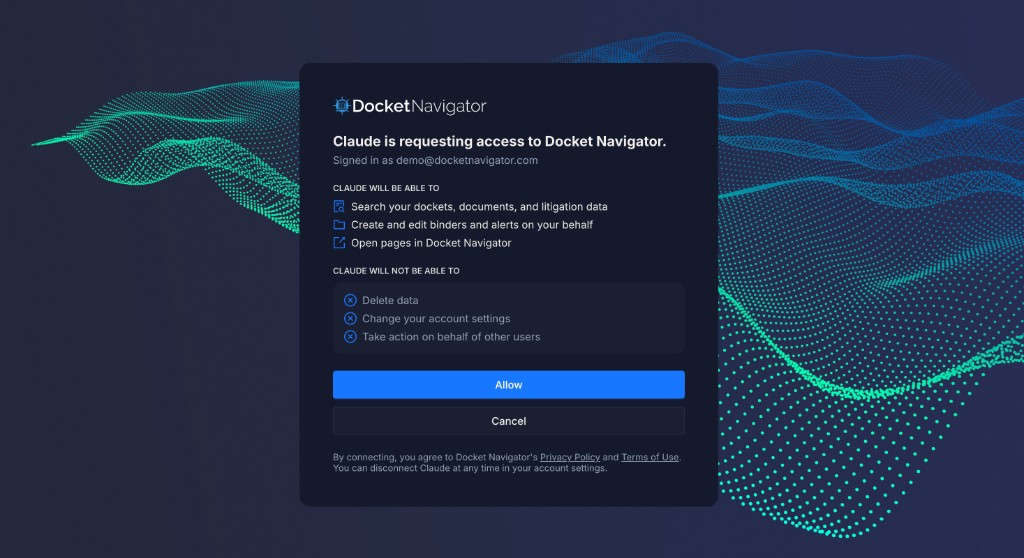Click the "CLAUDE WILL BE ABLE TO" label
The width and height of the screenshot is (1024, 558).
point(386,188)
